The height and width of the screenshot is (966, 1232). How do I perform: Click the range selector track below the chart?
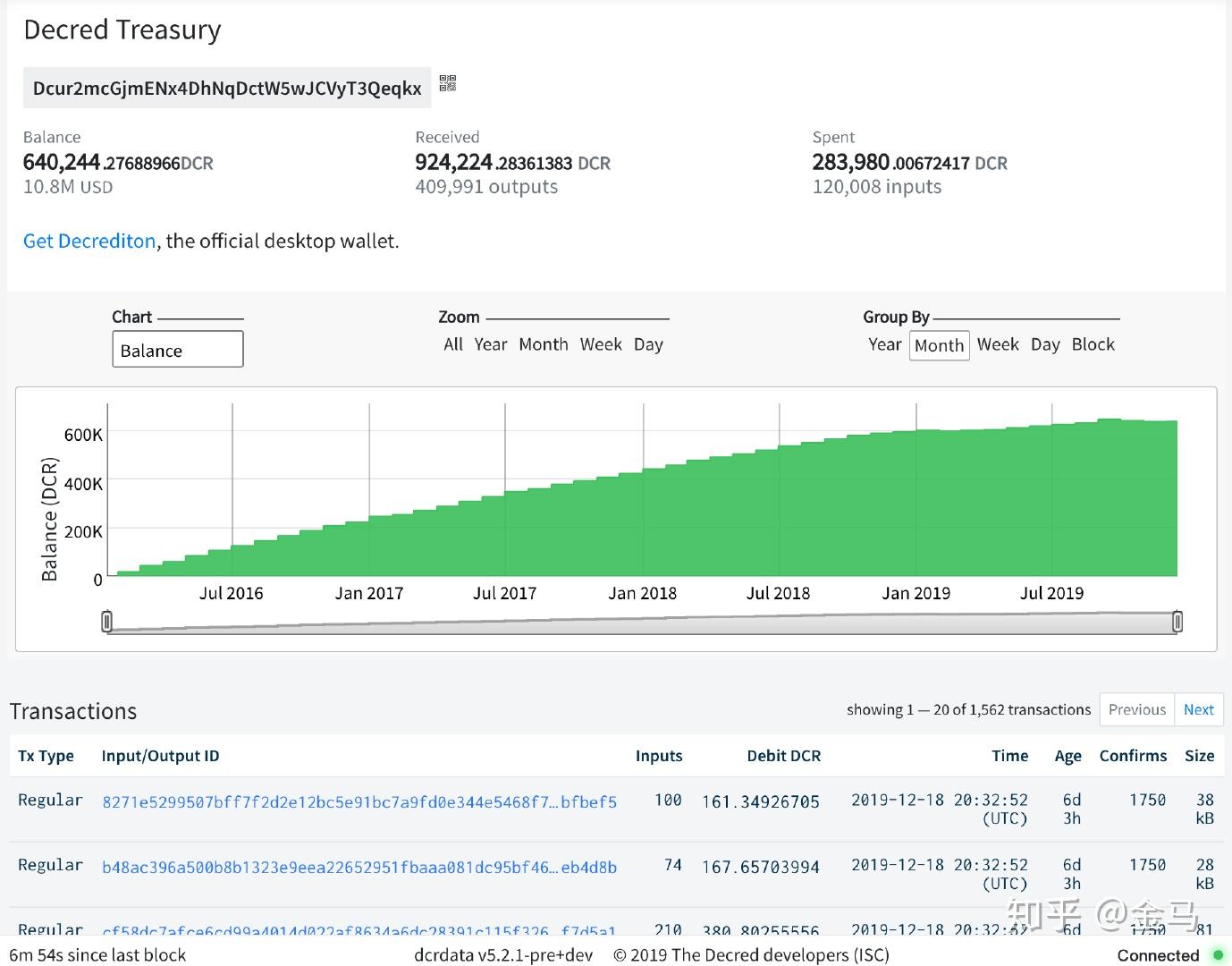click(642, 623)
